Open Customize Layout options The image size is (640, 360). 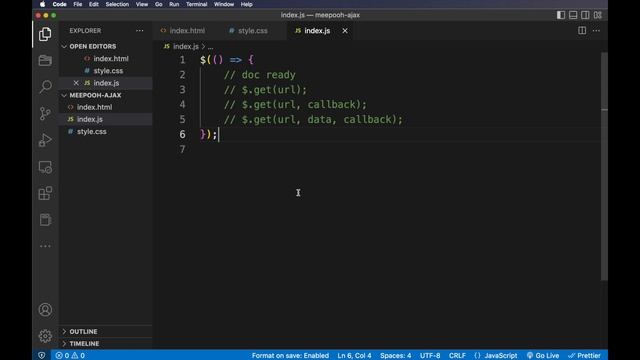(598, 15)
